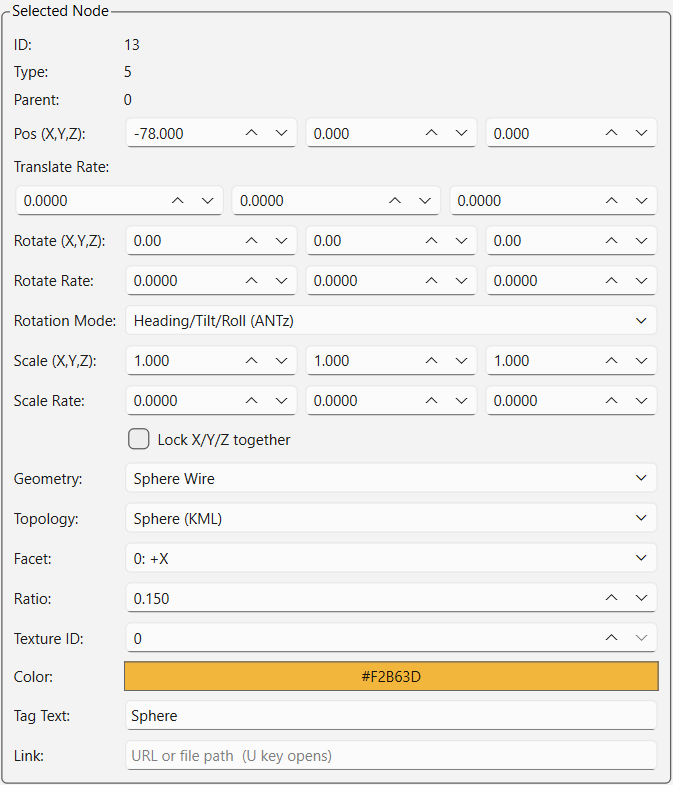Decrease Pos X value with down arrow
The width and height of the screenshot is (673, 785).
[281, 133]
